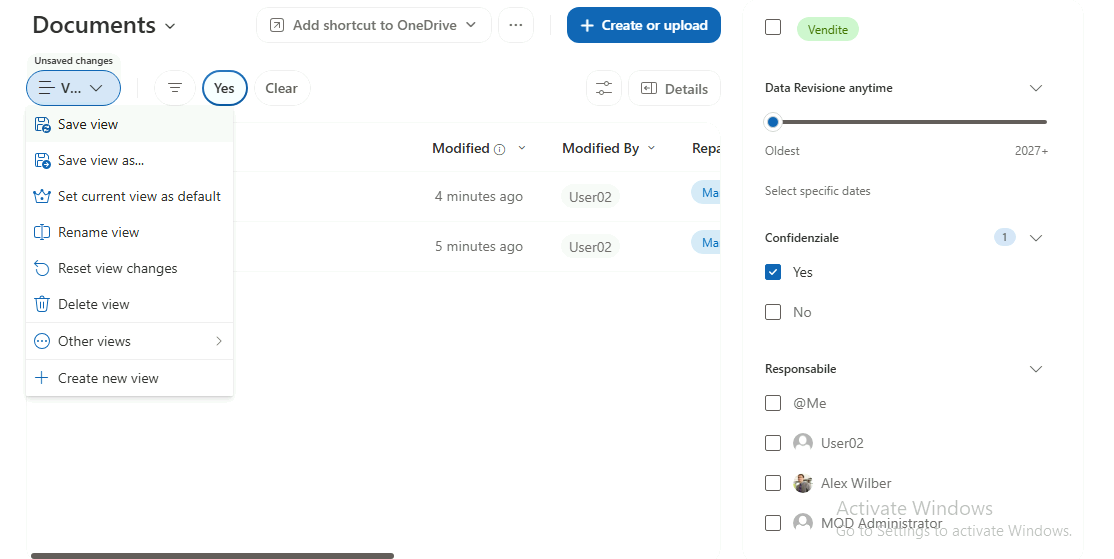Click the plus icon for Create new view
This screenshot has height=559, width=1114.
tap(42, 378)
